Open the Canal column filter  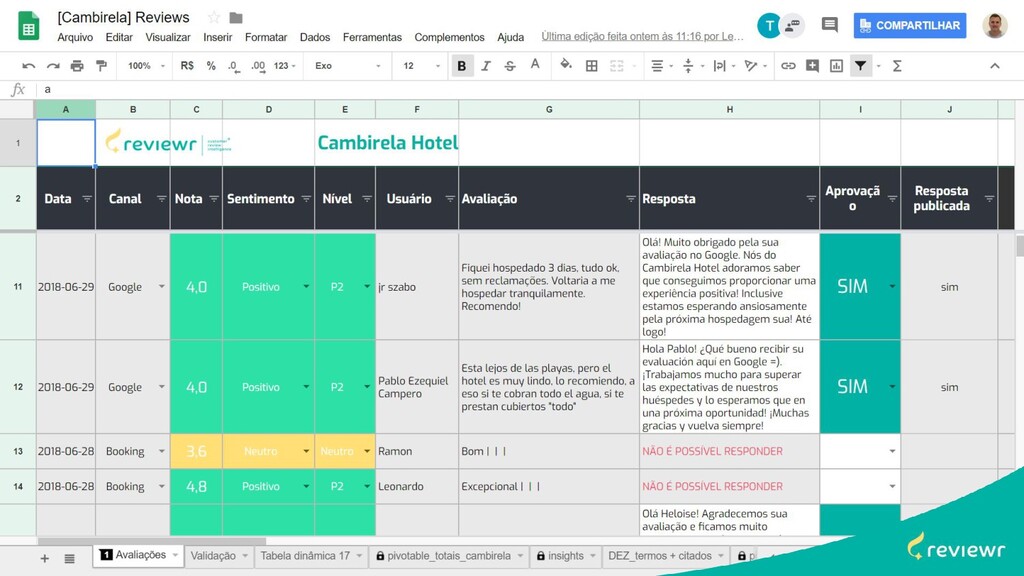coord(161,199)
